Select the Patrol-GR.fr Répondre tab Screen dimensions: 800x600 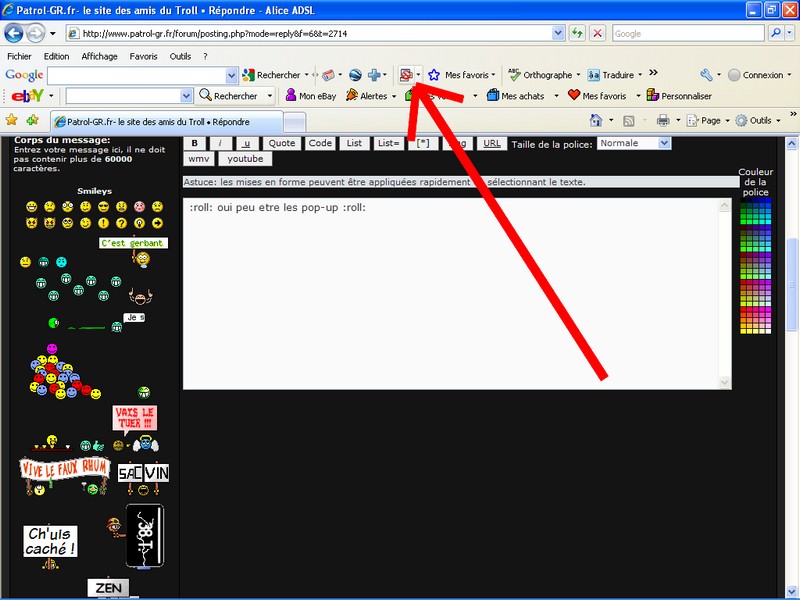pos(167,122)
